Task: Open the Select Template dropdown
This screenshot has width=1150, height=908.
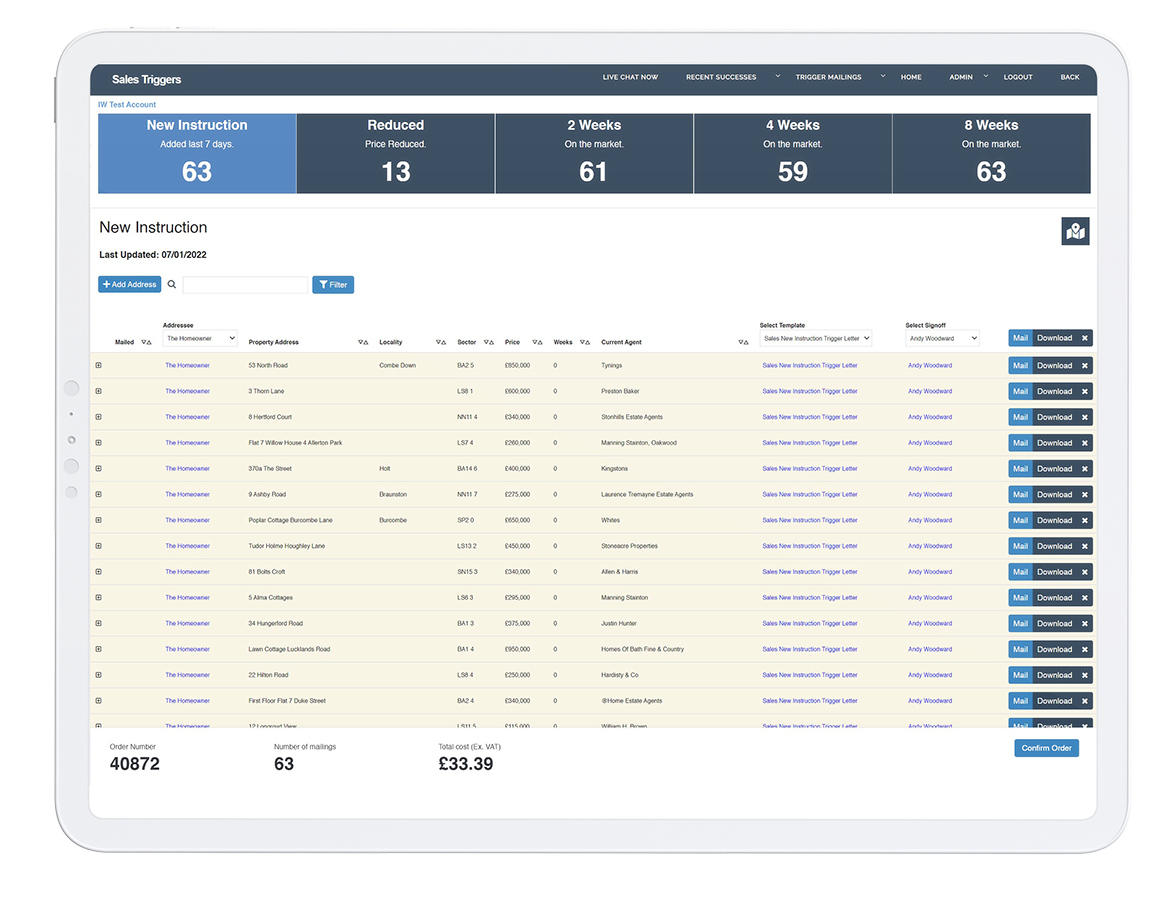Action: pos(815,339)
